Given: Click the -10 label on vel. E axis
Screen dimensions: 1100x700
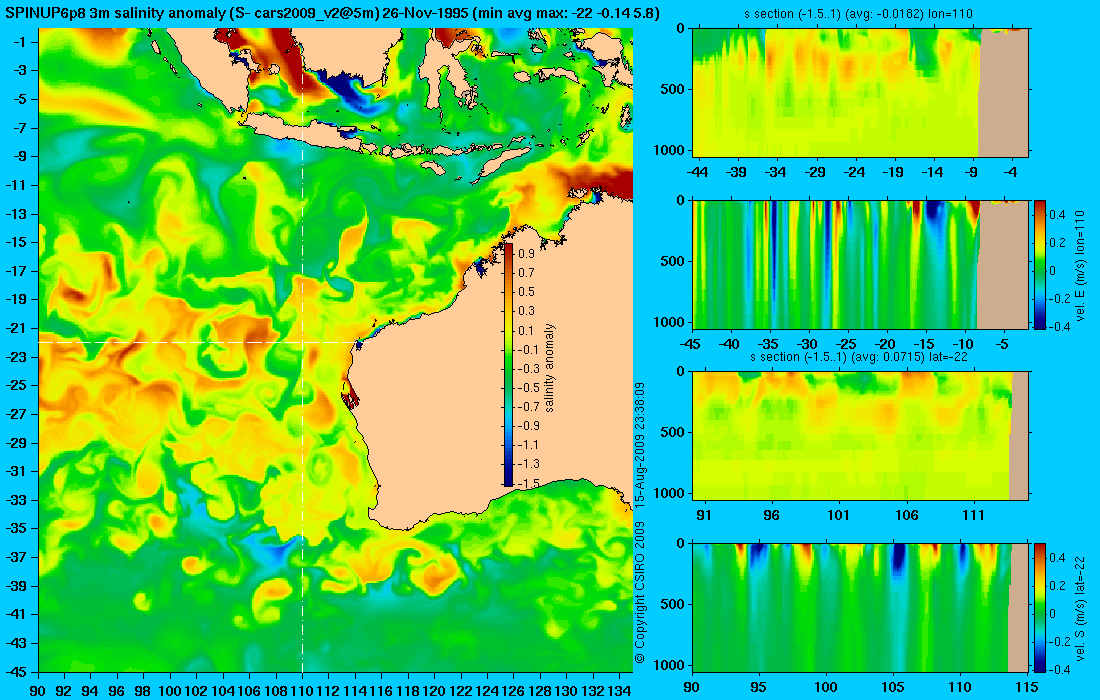Looking at the screenshot, I should coord(963,344).
